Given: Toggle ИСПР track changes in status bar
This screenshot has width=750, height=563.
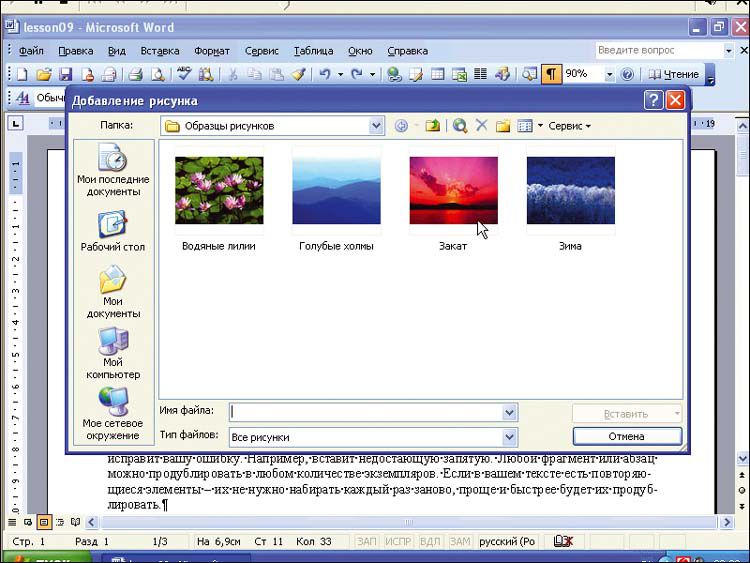Looking at the screenshot, I should pos(399,541).
